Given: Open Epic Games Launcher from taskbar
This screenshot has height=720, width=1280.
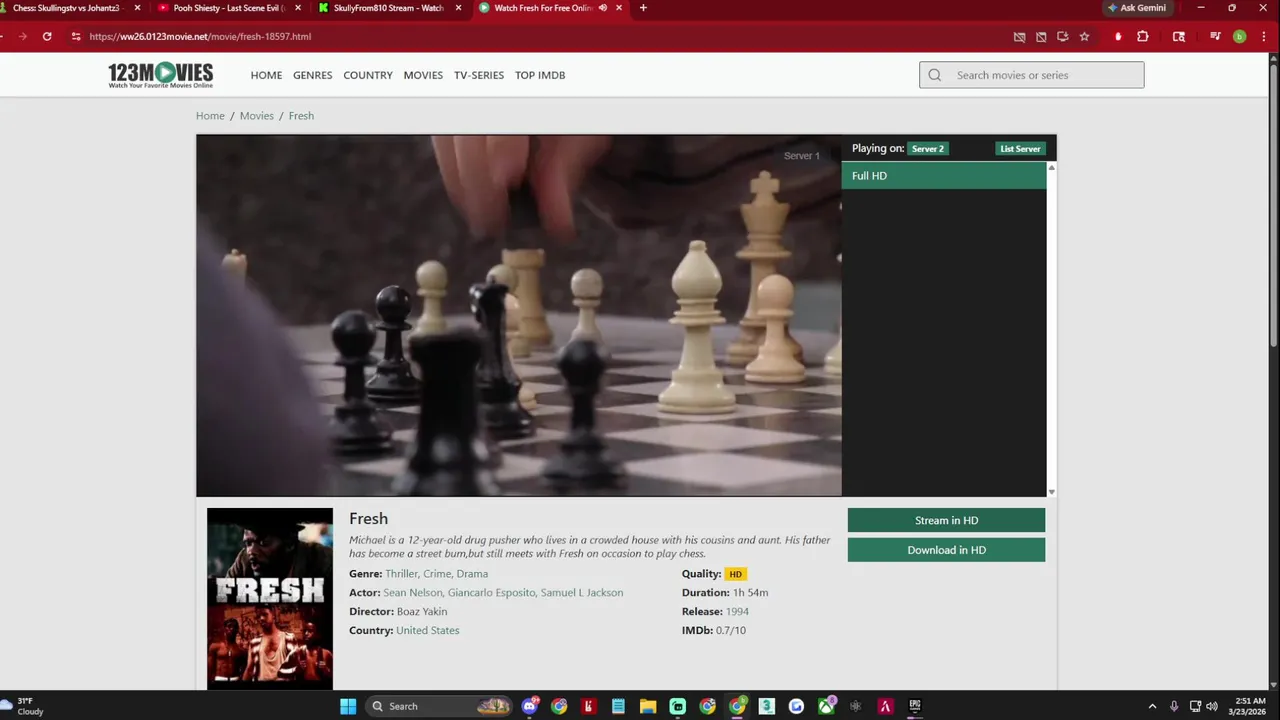Looking at the screenshot, I should pyautogui.click(x=914, y=706).
